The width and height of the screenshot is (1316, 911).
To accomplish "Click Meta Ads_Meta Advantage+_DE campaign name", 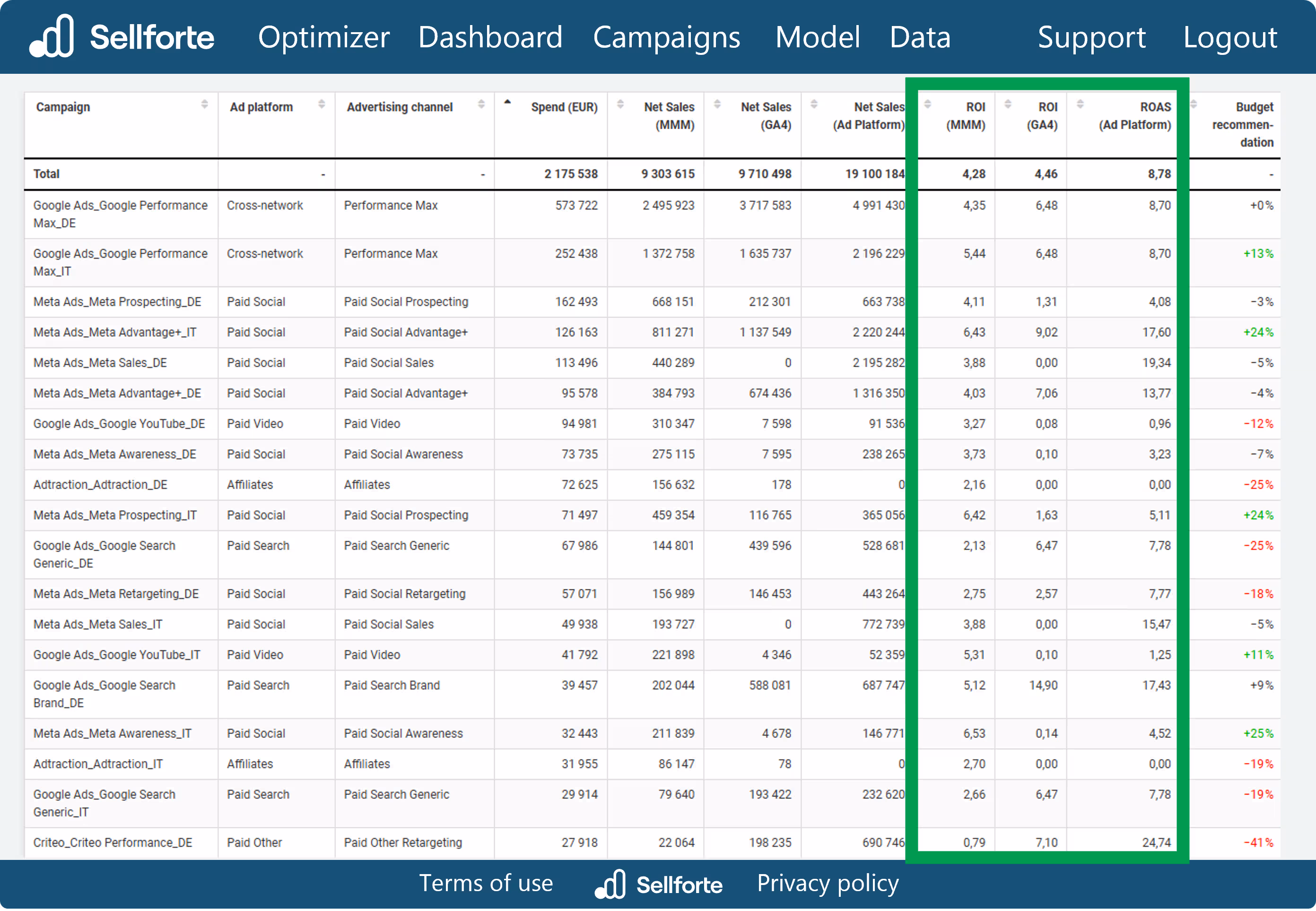I will (117, 393).
